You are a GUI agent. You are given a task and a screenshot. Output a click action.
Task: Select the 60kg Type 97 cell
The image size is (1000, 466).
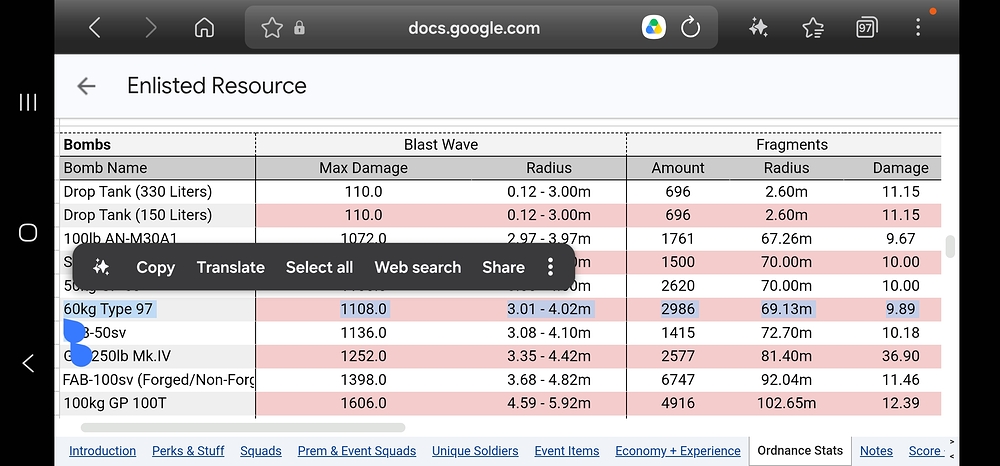pos(158,309)
